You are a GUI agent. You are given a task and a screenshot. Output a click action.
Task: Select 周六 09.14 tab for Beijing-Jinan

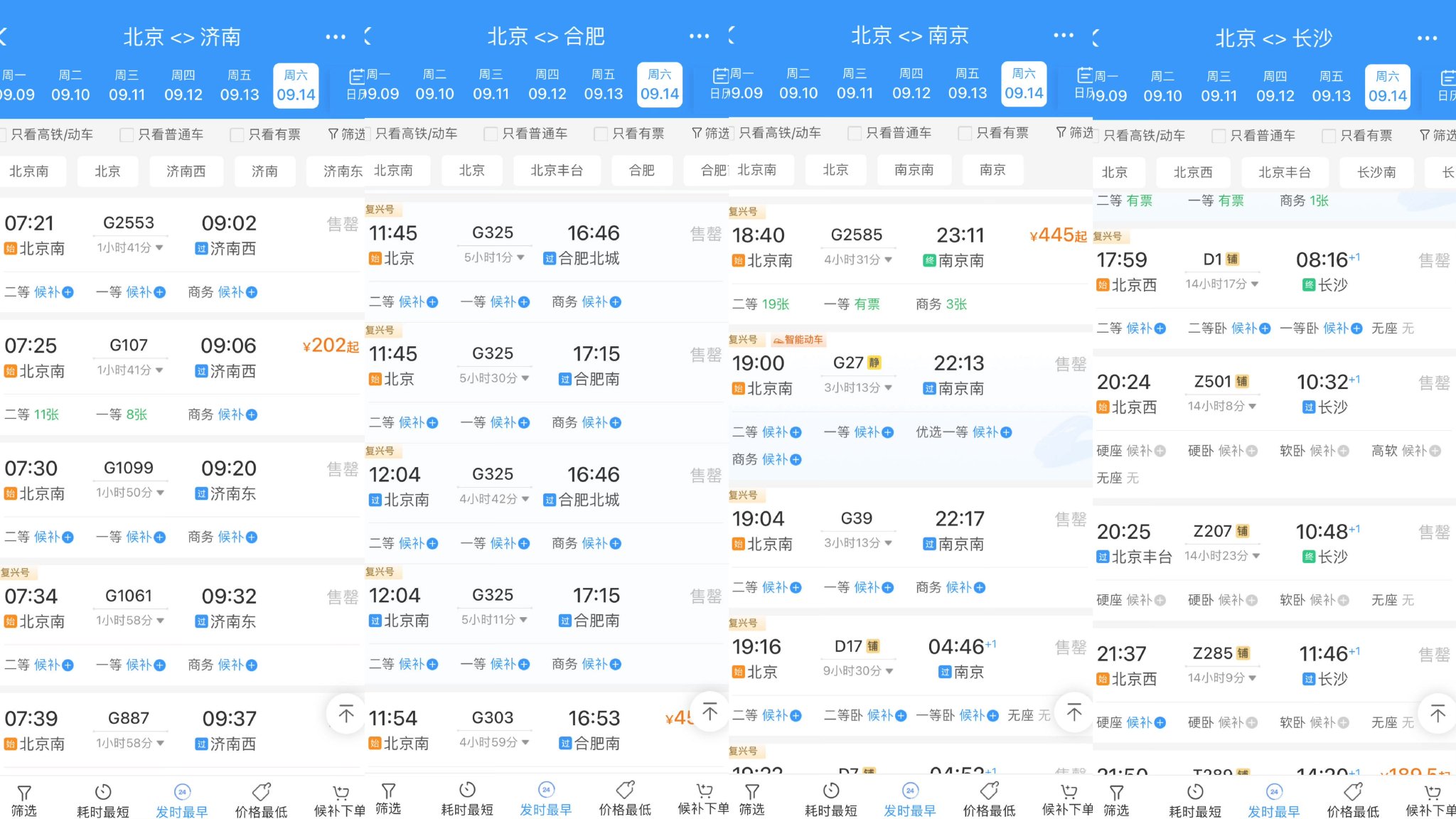293,84
